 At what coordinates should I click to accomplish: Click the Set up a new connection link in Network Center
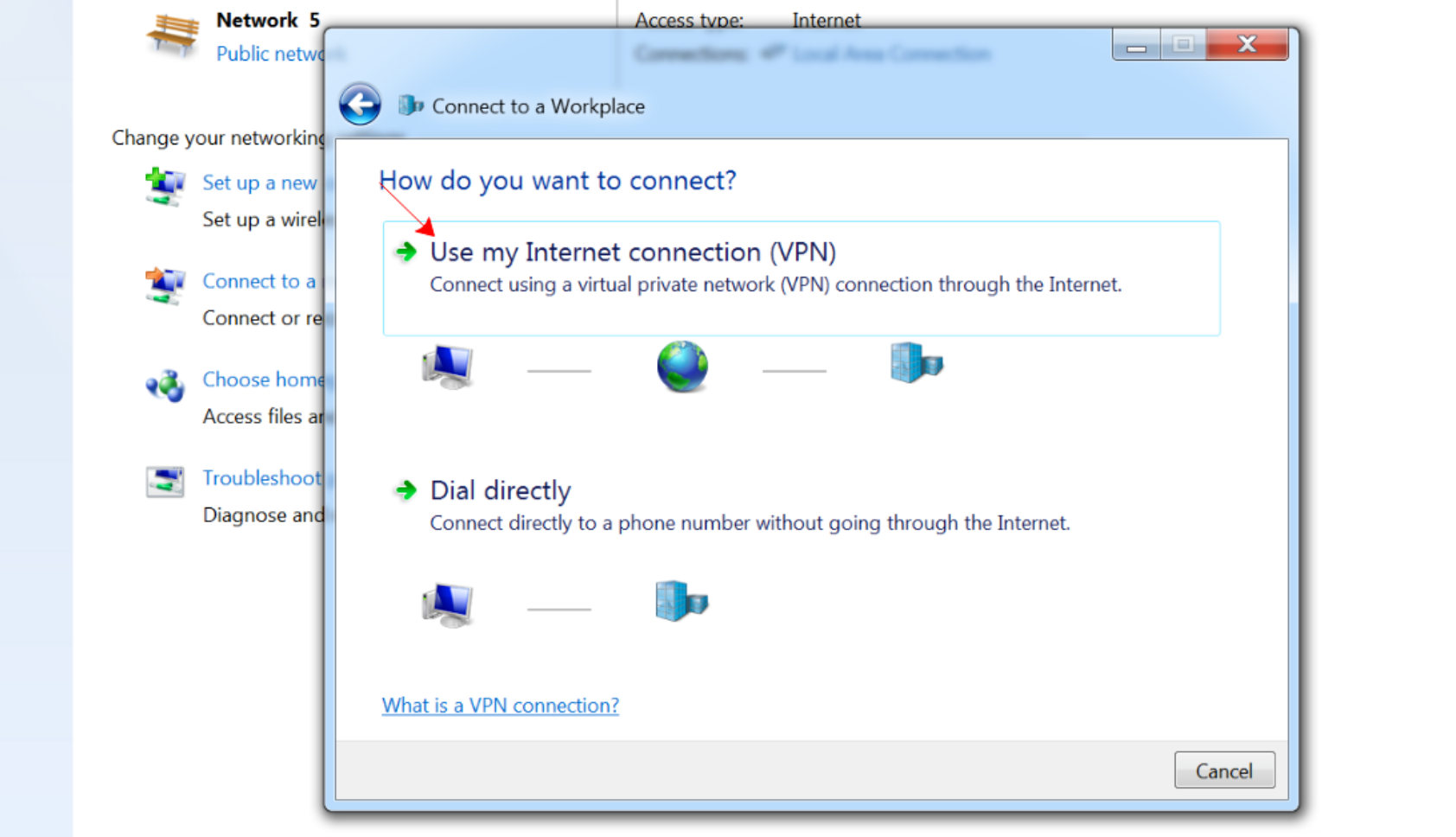pyautogui.click(x=260, y=183)
